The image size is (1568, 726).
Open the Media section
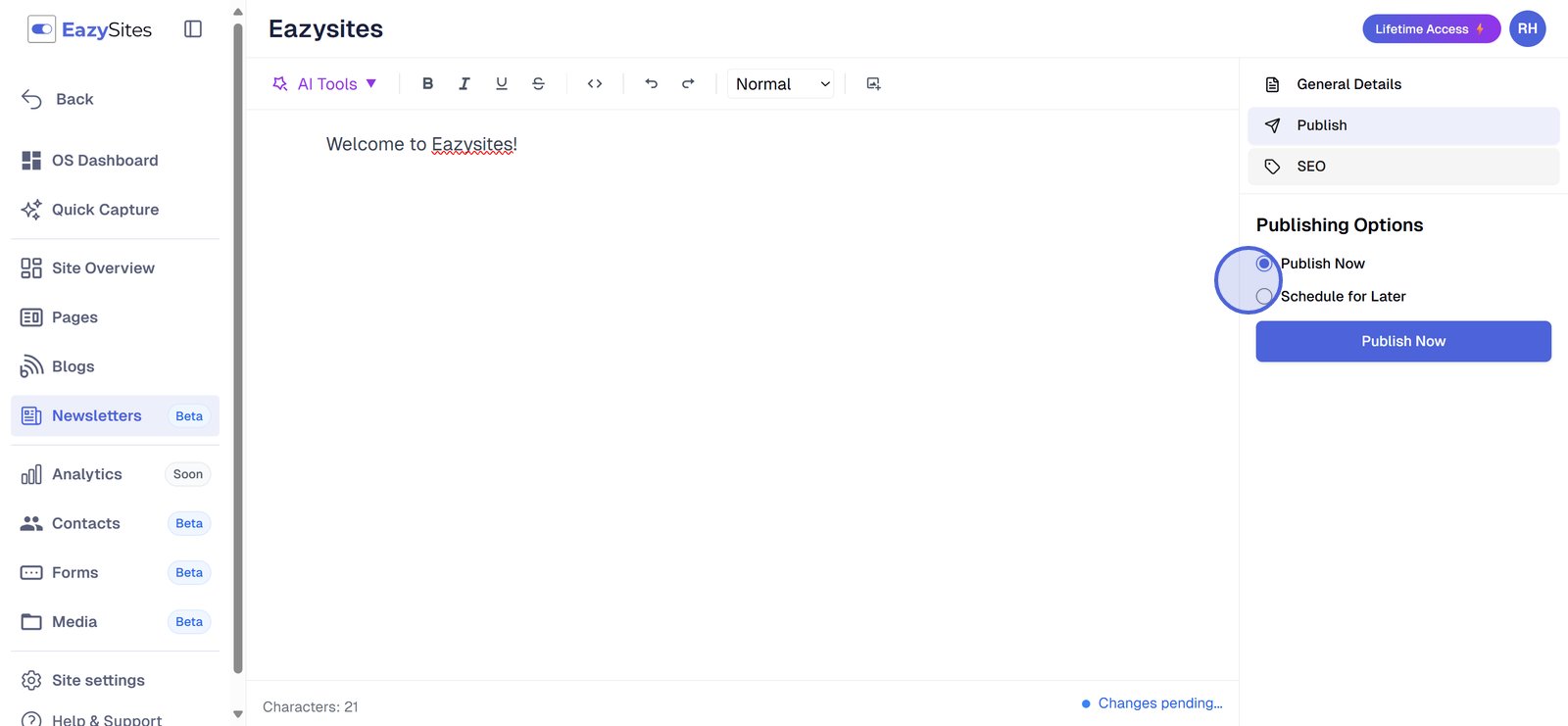pos(115,622)
